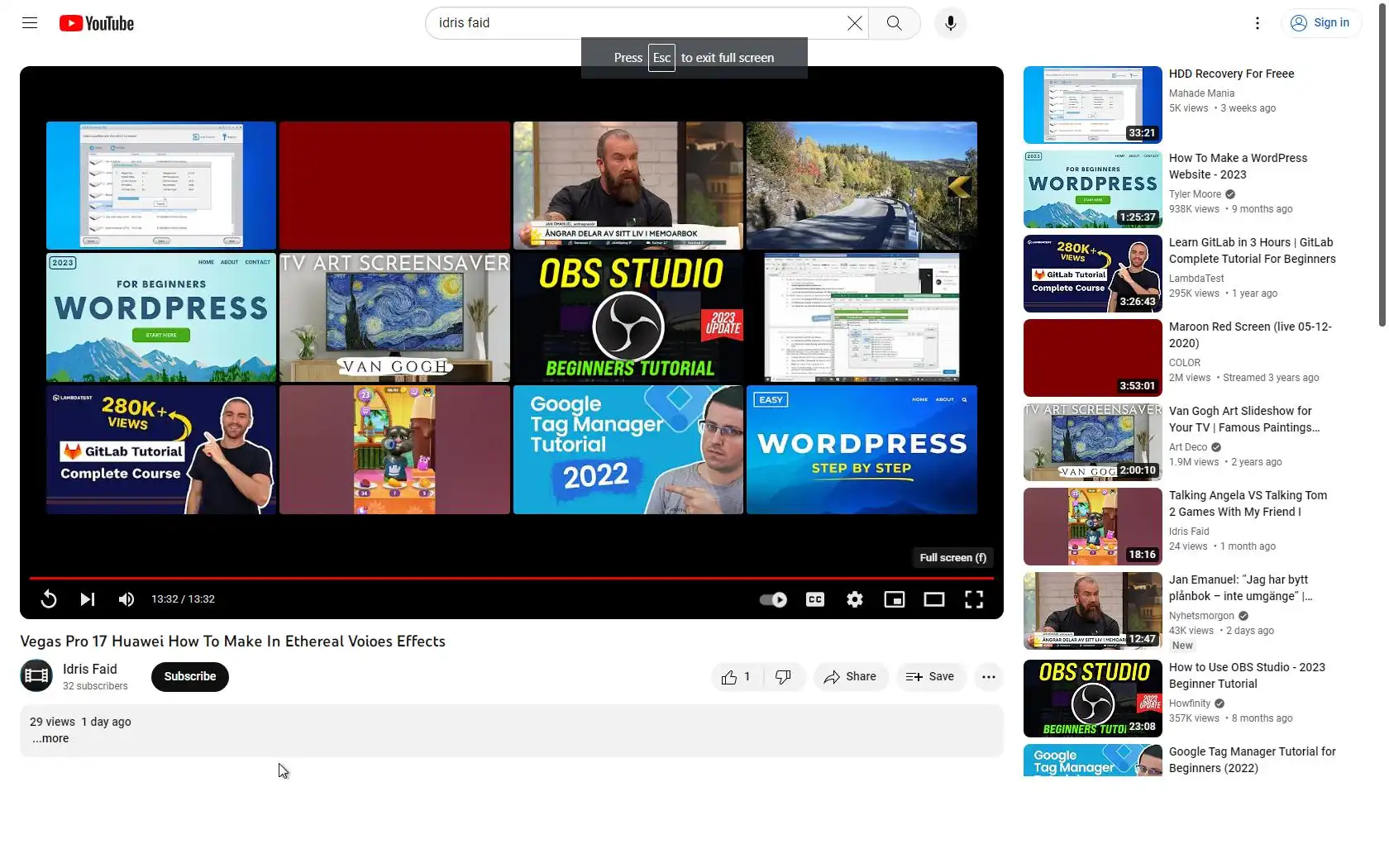The height and width of the screenshot is (868, 1389).
Task: Replay the video
Action: (x=49, y=599)
